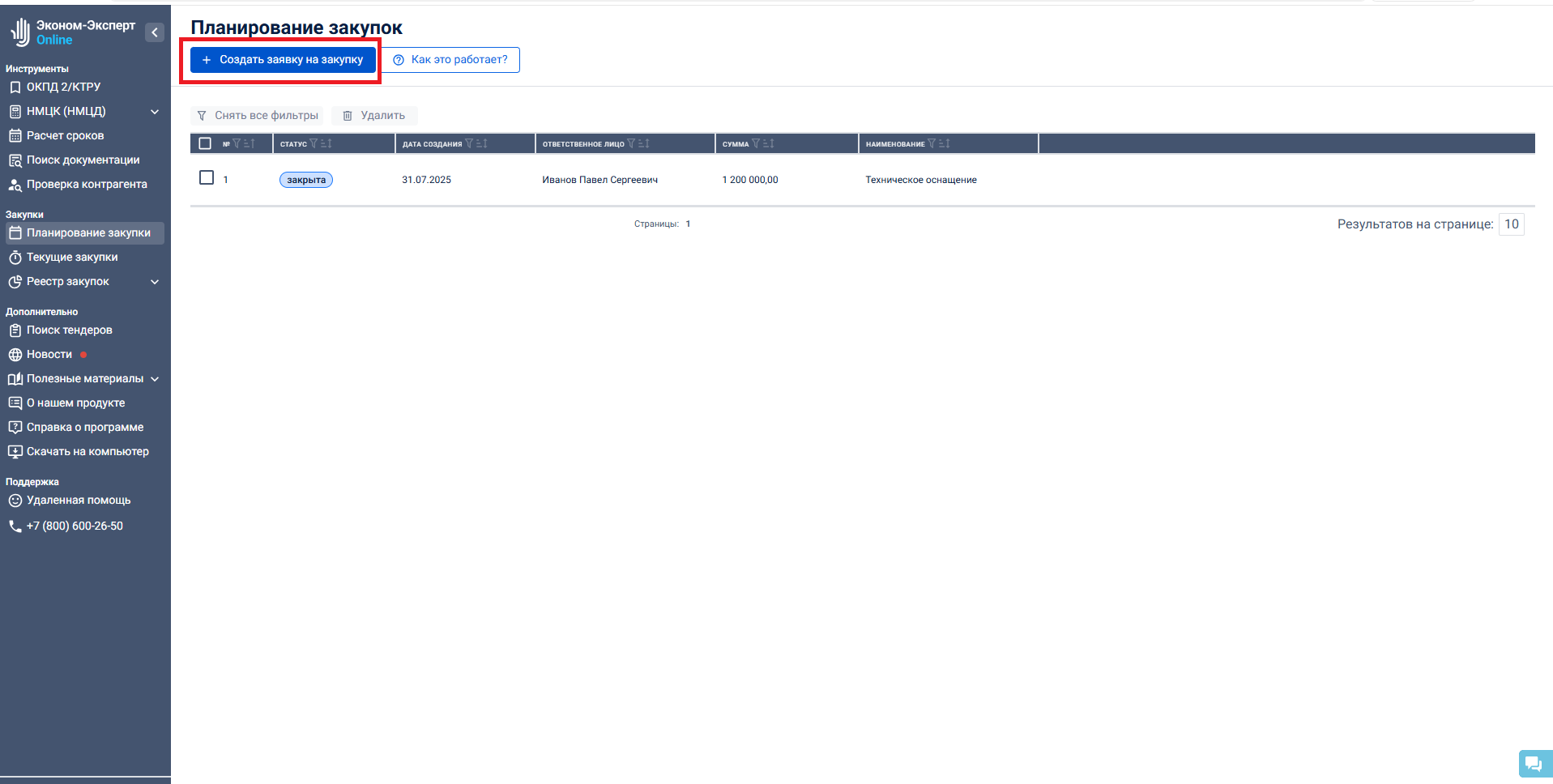Go to page 1 in pagination
1553x784 pixels.
(x=688, y=224)
